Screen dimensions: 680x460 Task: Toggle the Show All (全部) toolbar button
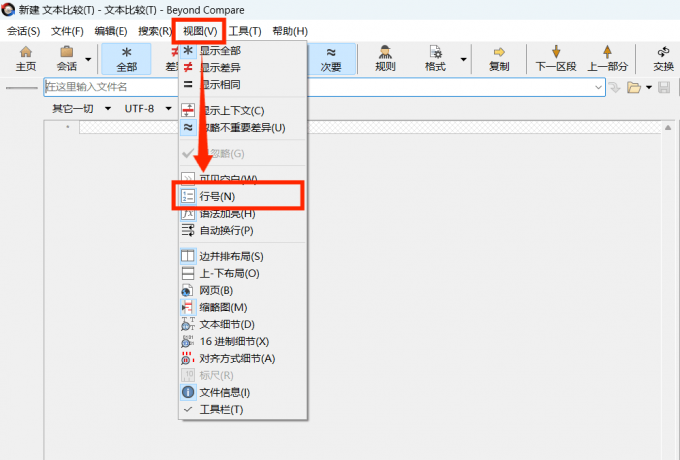point(126,59)
